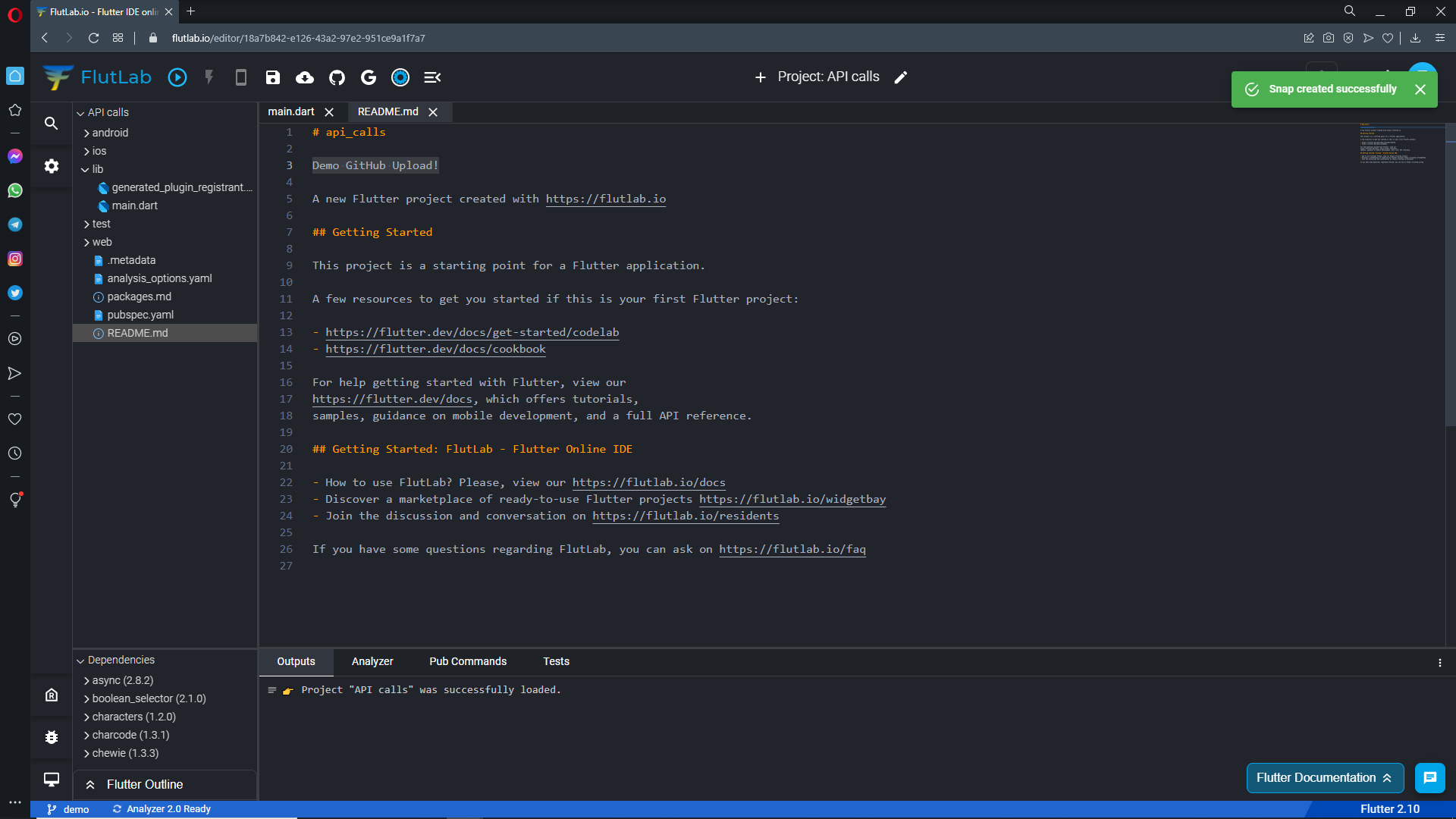
Task: Select the README.md editor tab
Action: pos(388,112)
